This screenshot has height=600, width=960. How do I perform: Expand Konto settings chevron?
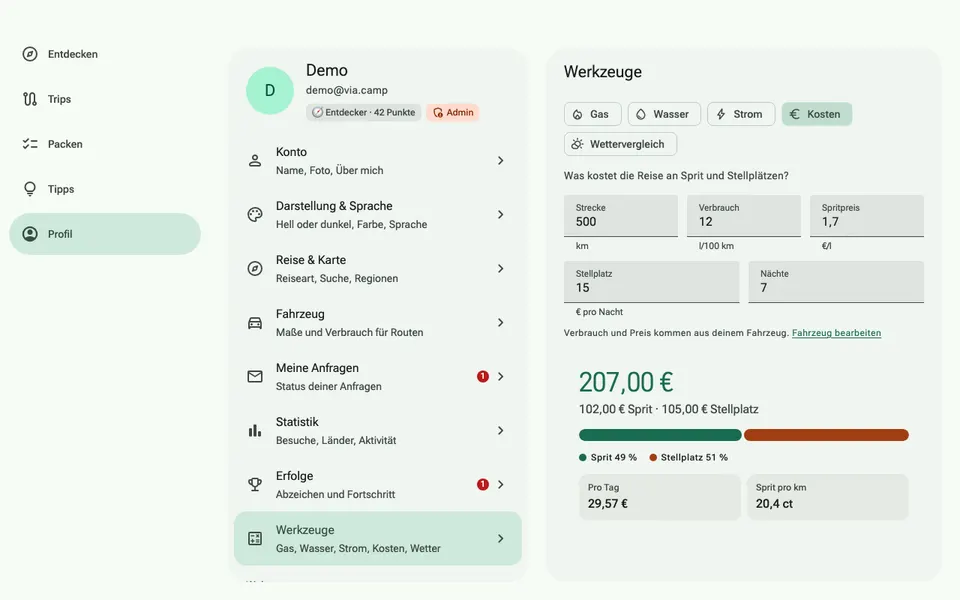coord(500,160)
